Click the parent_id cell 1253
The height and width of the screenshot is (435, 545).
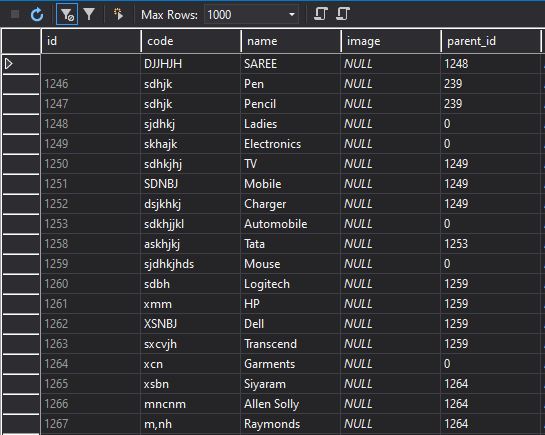491,244
